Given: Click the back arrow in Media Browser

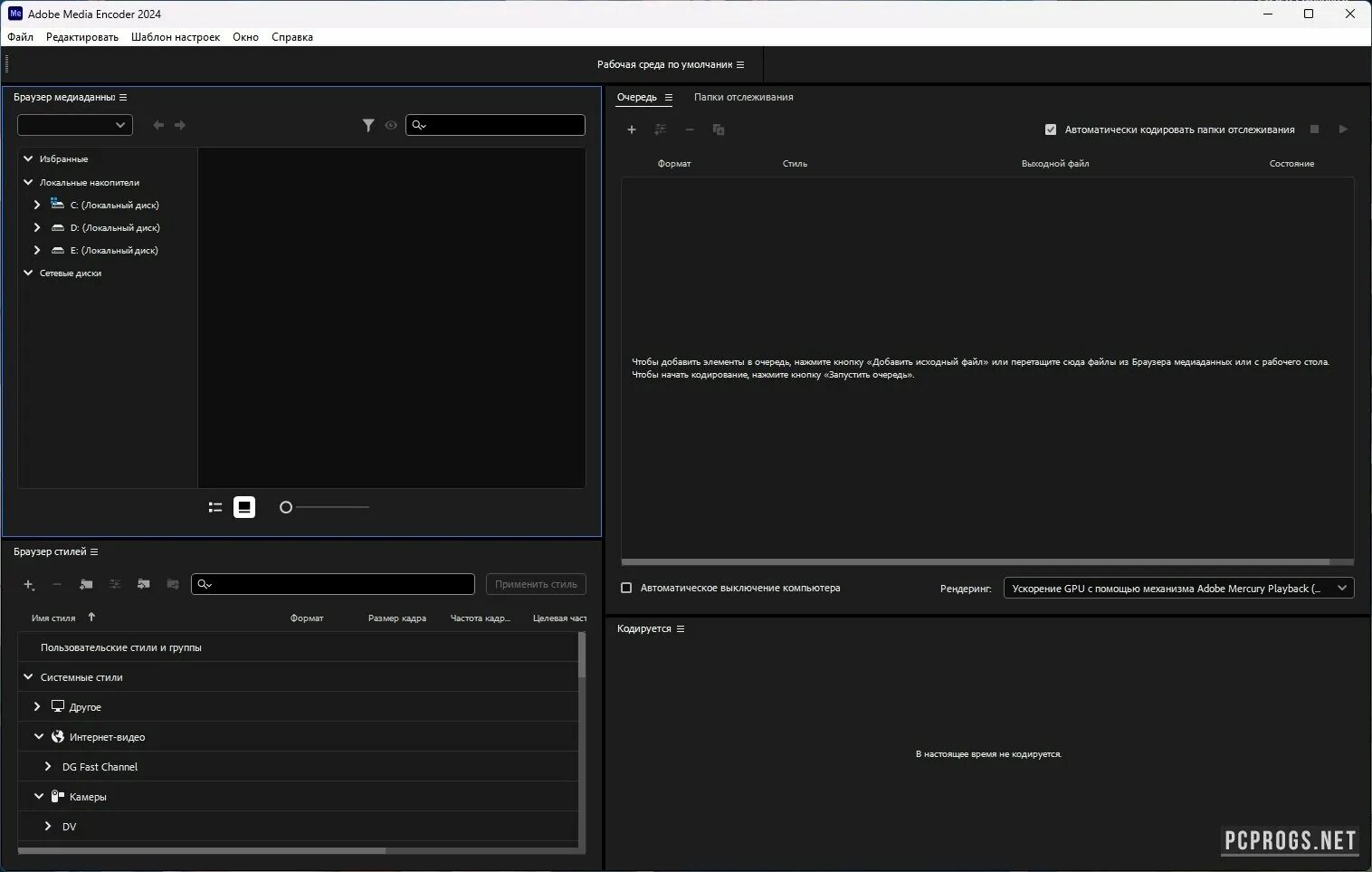Looking at the screenshot, I should pyautogui.click(x=158, y=125).
